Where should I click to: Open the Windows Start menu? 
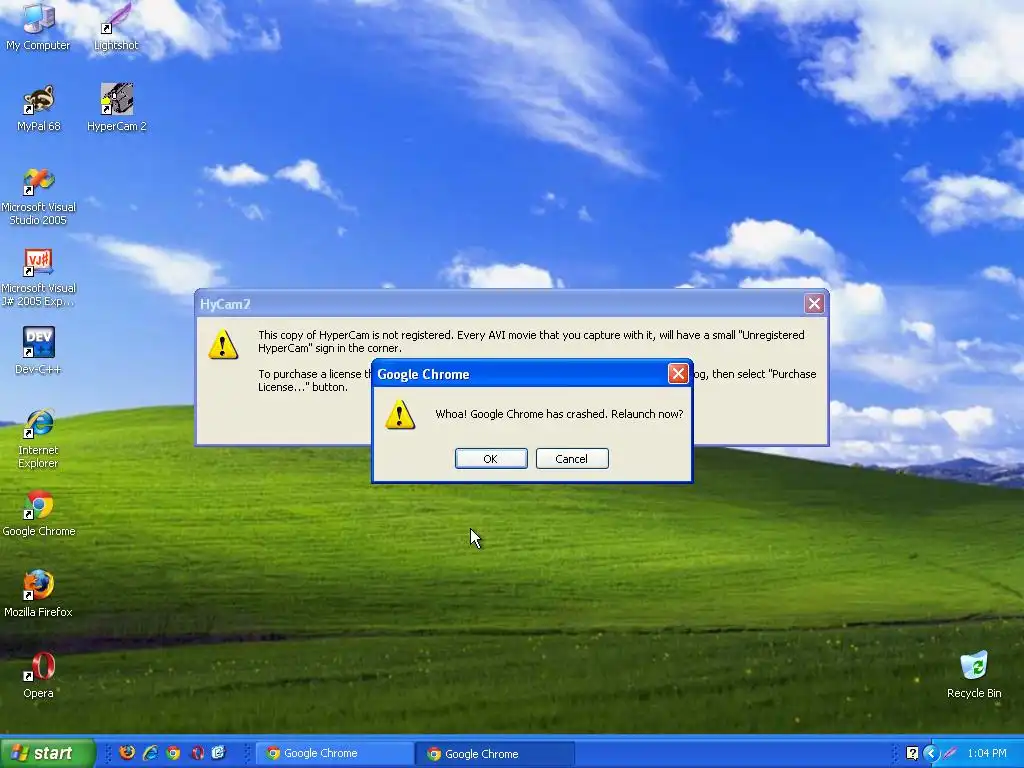tap(48, 753)
